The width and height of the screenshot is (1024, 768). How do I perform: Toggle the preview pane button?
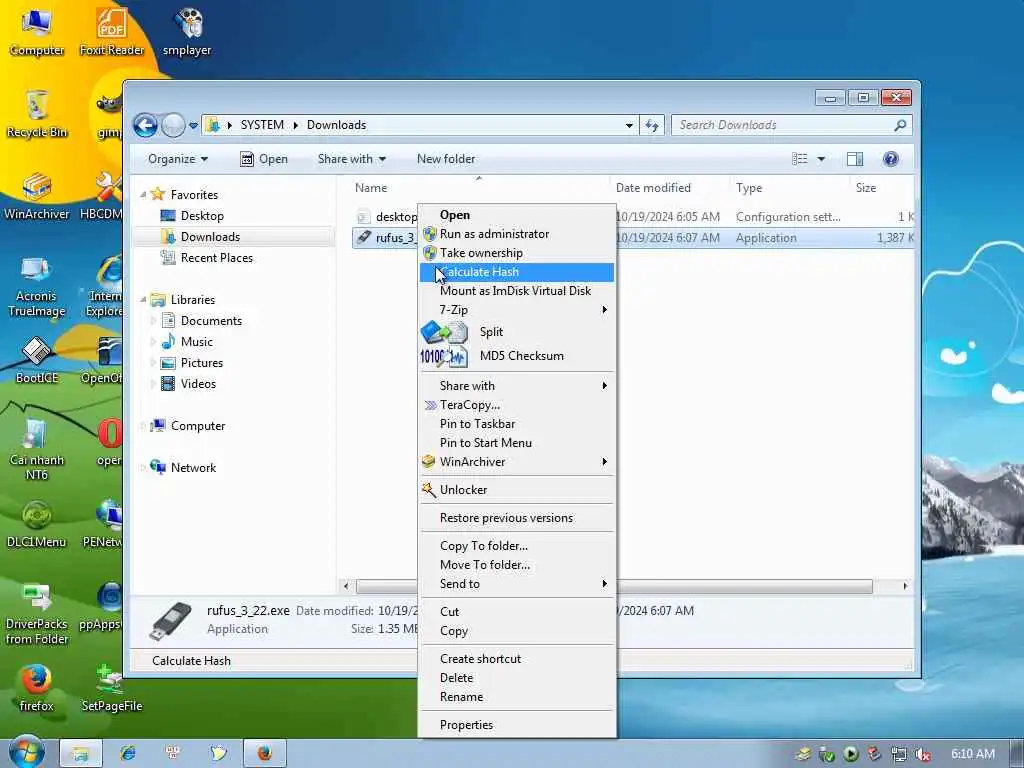(854, 159)
